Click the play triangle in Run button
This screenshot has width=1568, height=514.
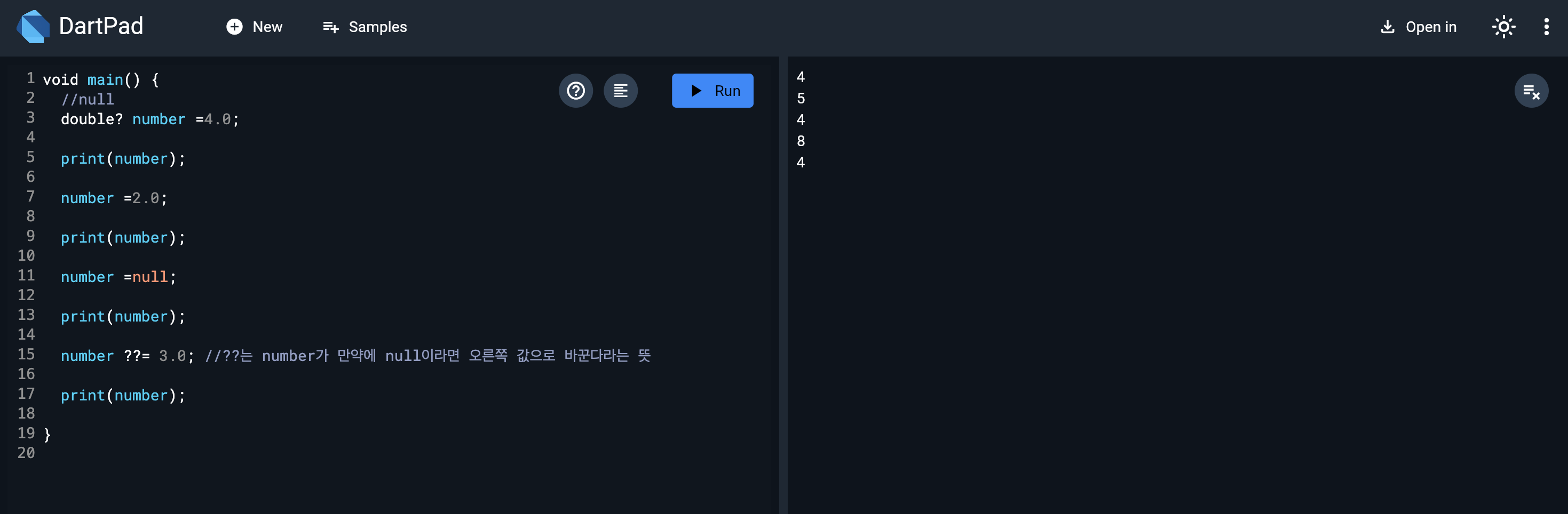(x=696, y=91)
